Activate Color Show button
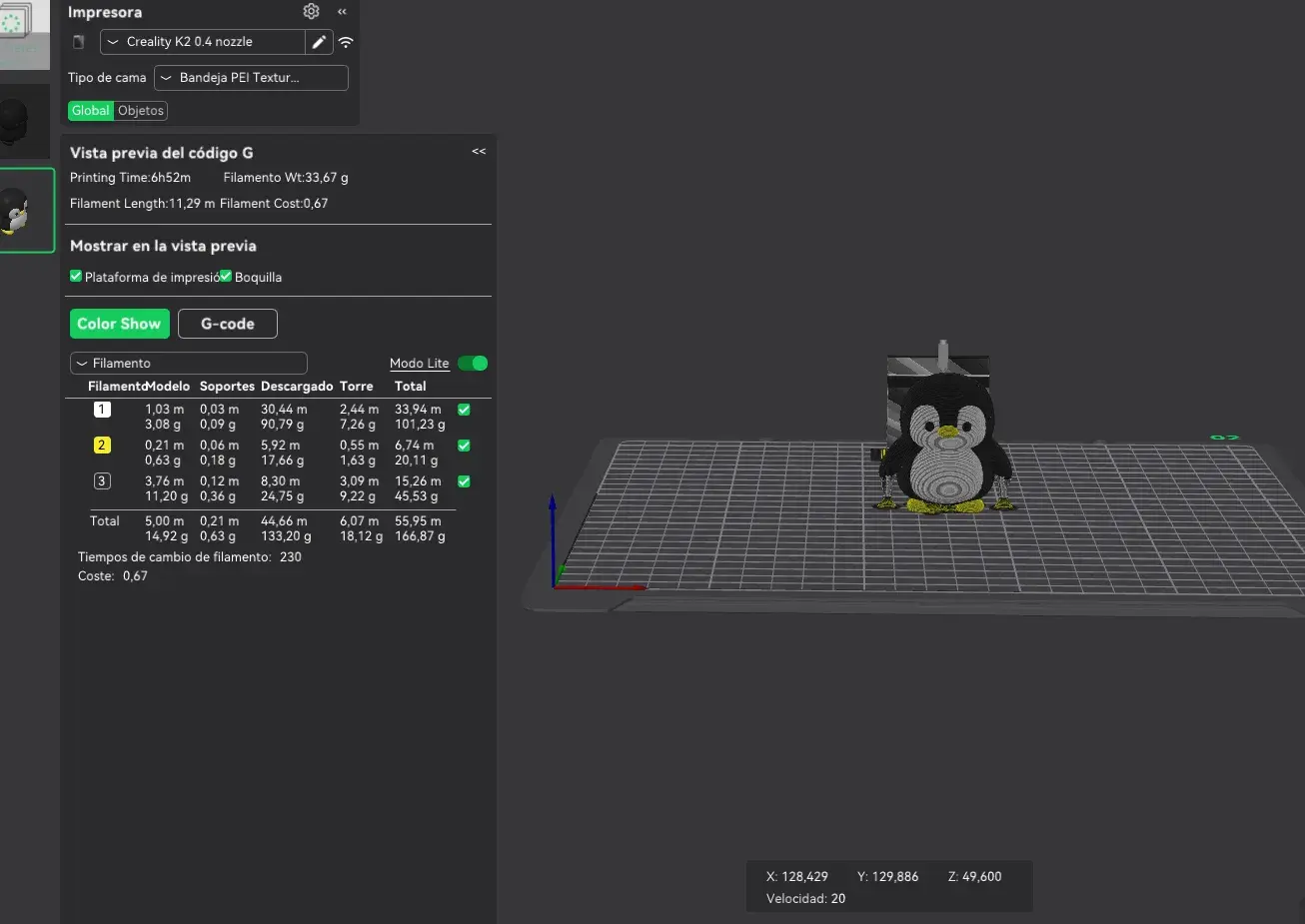1305x924 pixels. tap(119, 324)
